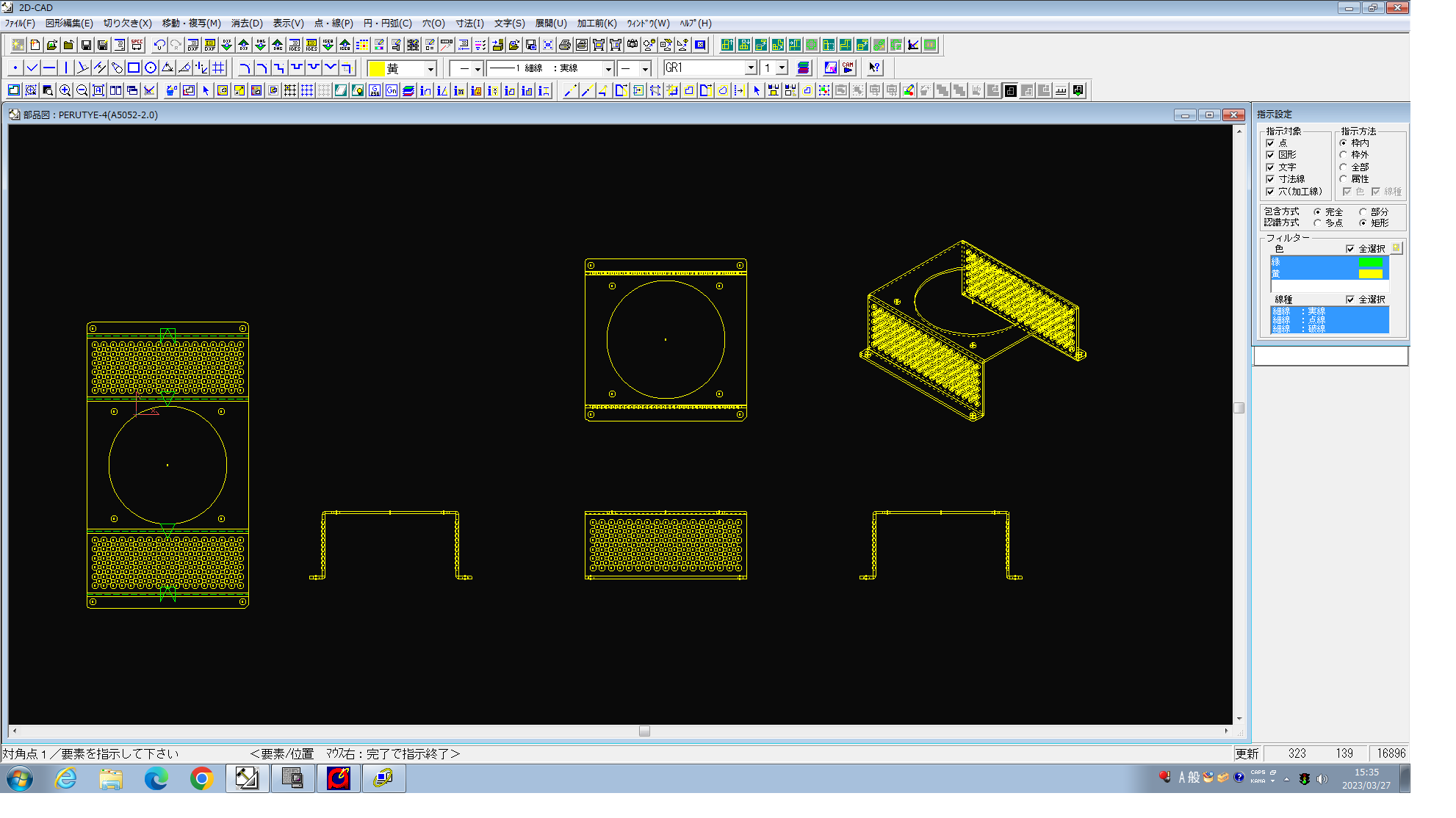Select the 全部 radio option
1456x818 pixels.
click(x=1343, y=167)
